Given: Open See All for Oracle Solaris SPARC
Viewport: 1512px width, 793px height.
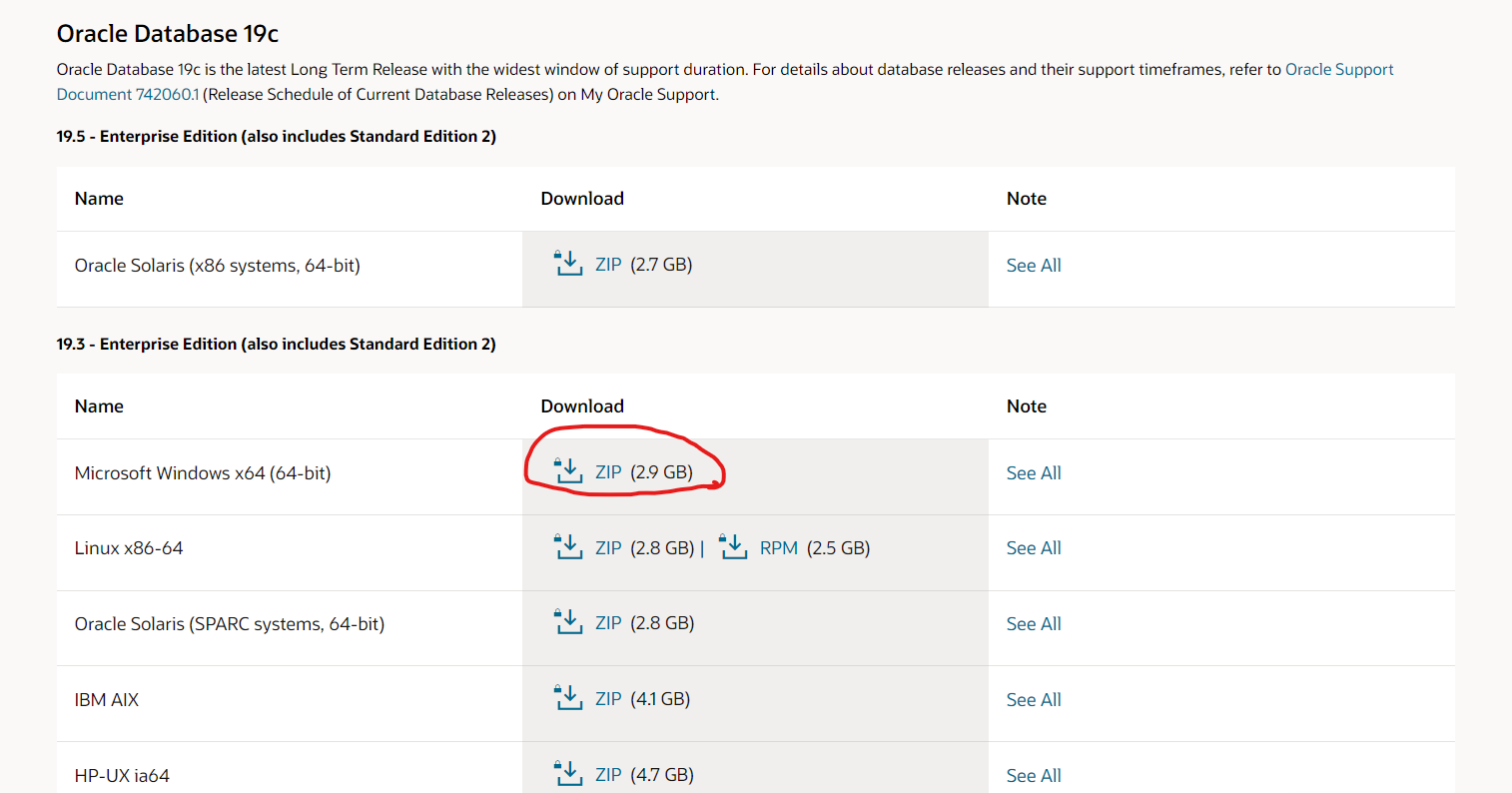Looking at the screenshot, I should pos(1034,624).
